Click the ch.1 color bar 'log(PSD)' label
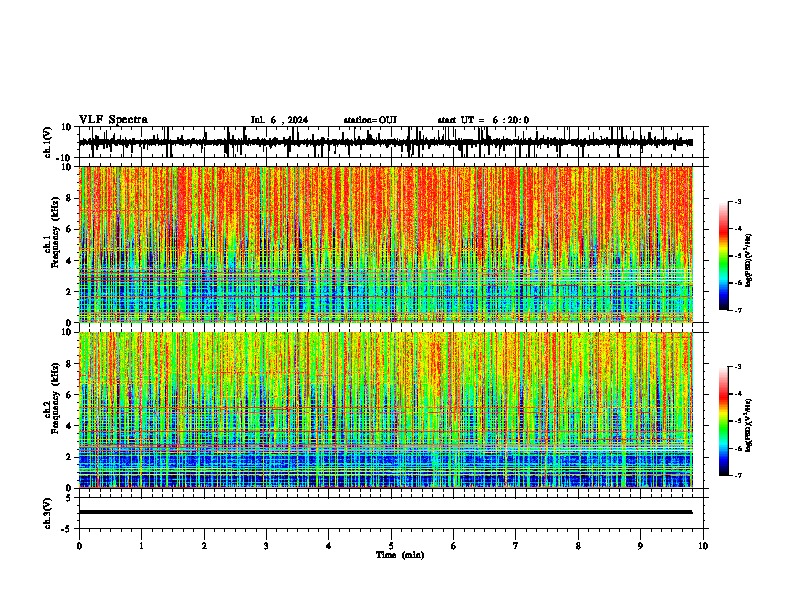 [749, 260]
